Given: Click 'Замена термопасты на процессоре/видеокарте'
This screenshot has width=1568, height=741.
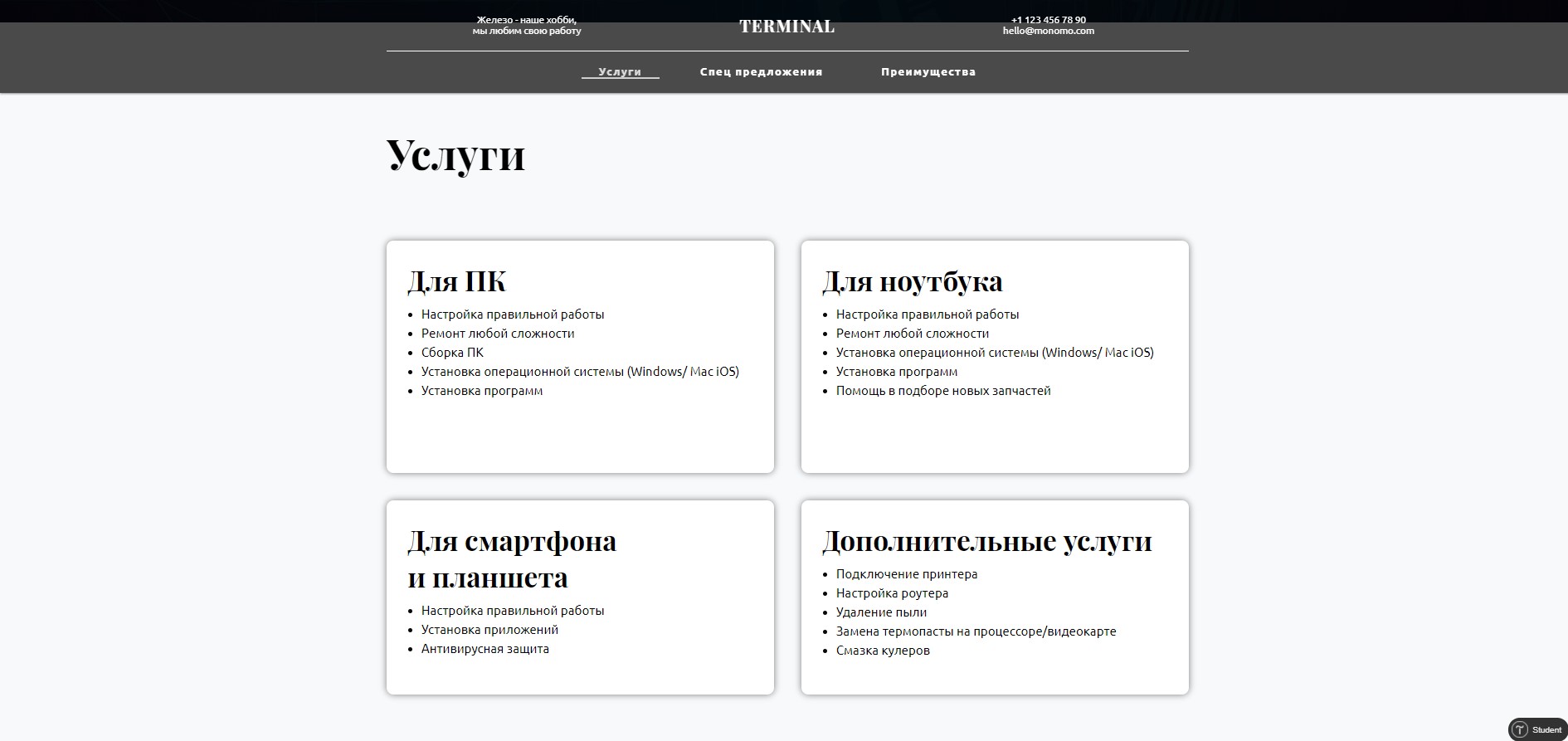Looking at the screenshot, I should pyautogui.click(x=976, y=631).
